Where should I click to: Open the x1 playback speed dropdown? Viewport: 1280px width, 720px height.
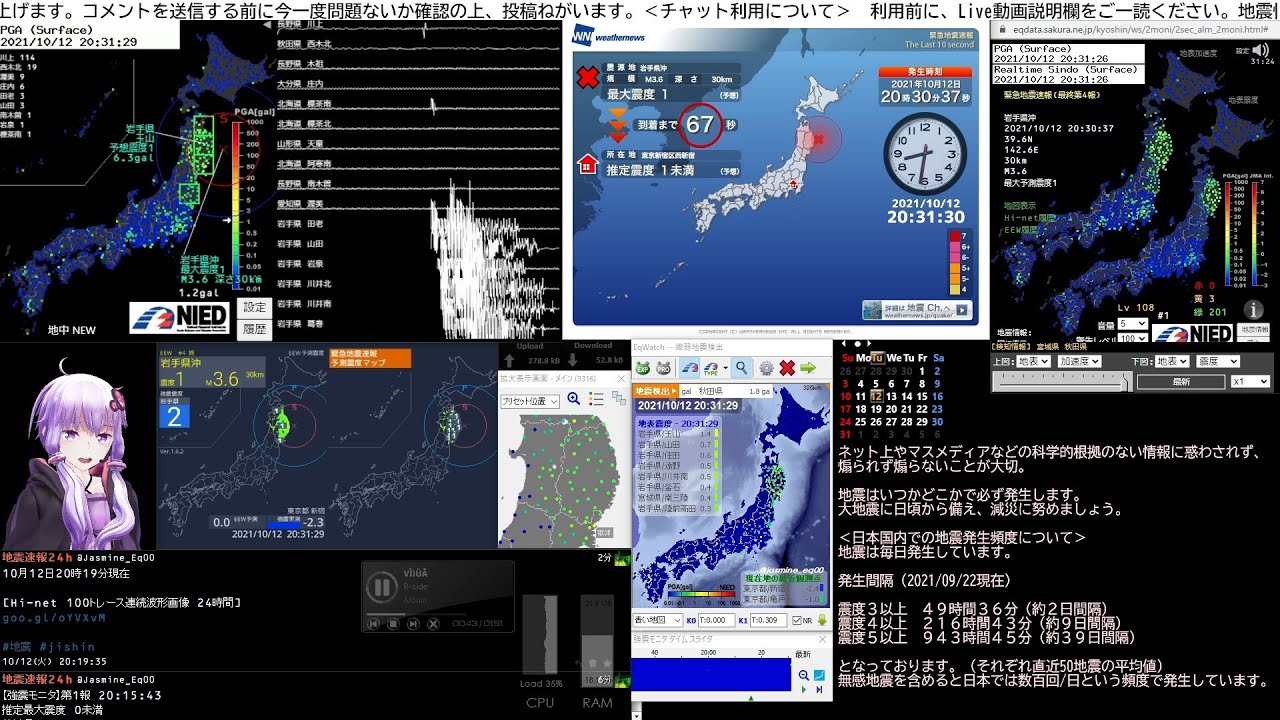tap(1250, 382)
